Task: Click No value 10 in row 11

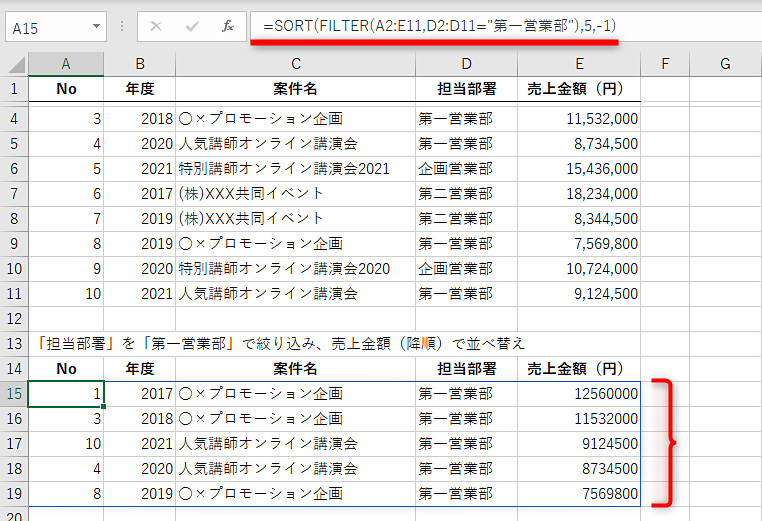Action: tap(66, 294)
